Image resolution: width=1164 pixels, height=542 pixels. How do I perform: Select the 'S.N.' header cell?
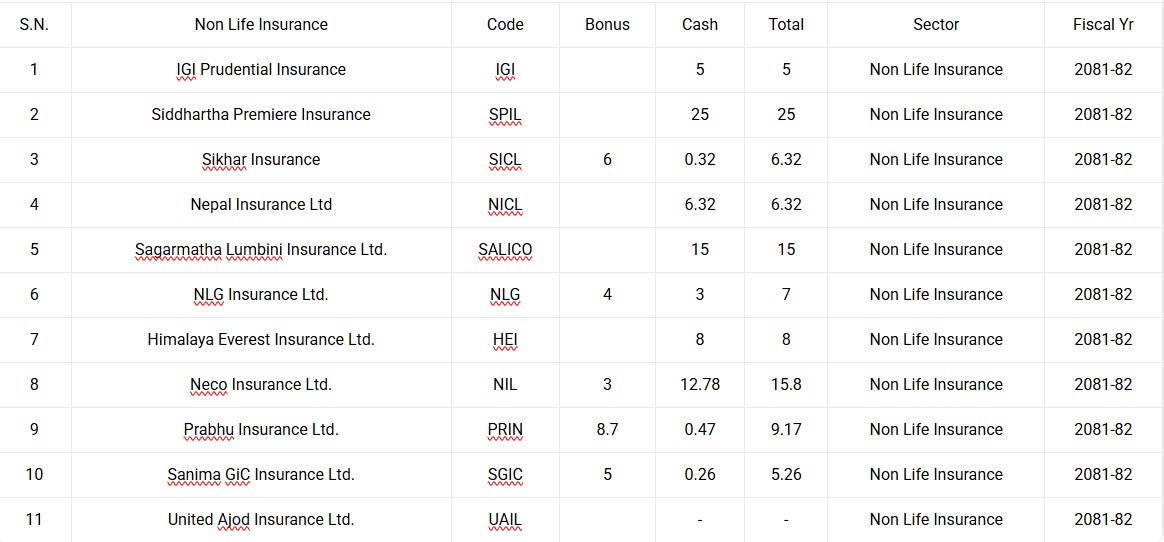tap(34, 24)
